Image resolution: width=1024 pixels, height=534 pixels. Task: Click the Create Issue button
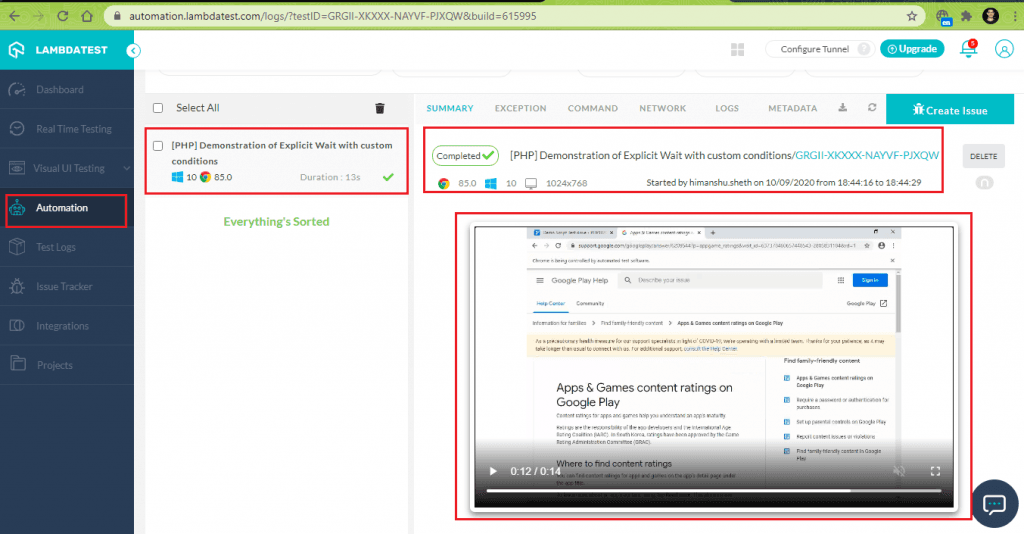(x=950, y=110)
